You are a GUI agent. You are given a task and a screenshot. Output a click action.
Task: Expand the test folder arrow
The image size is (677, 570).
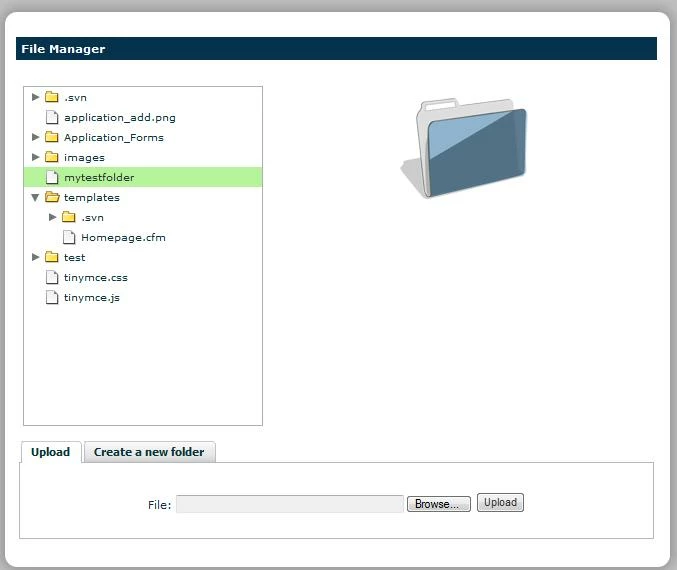click(x=35, y=257)
